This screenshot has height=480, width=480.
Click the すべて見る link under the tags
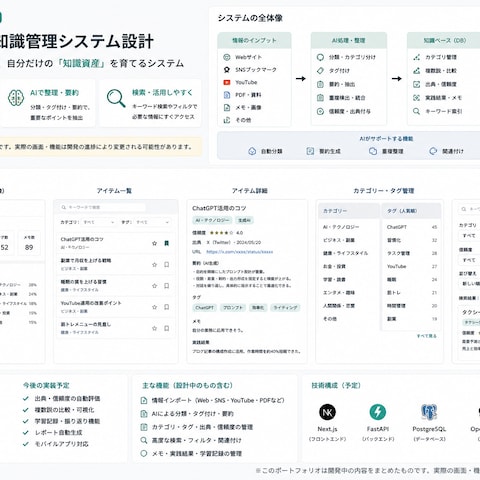pos(426,336)
